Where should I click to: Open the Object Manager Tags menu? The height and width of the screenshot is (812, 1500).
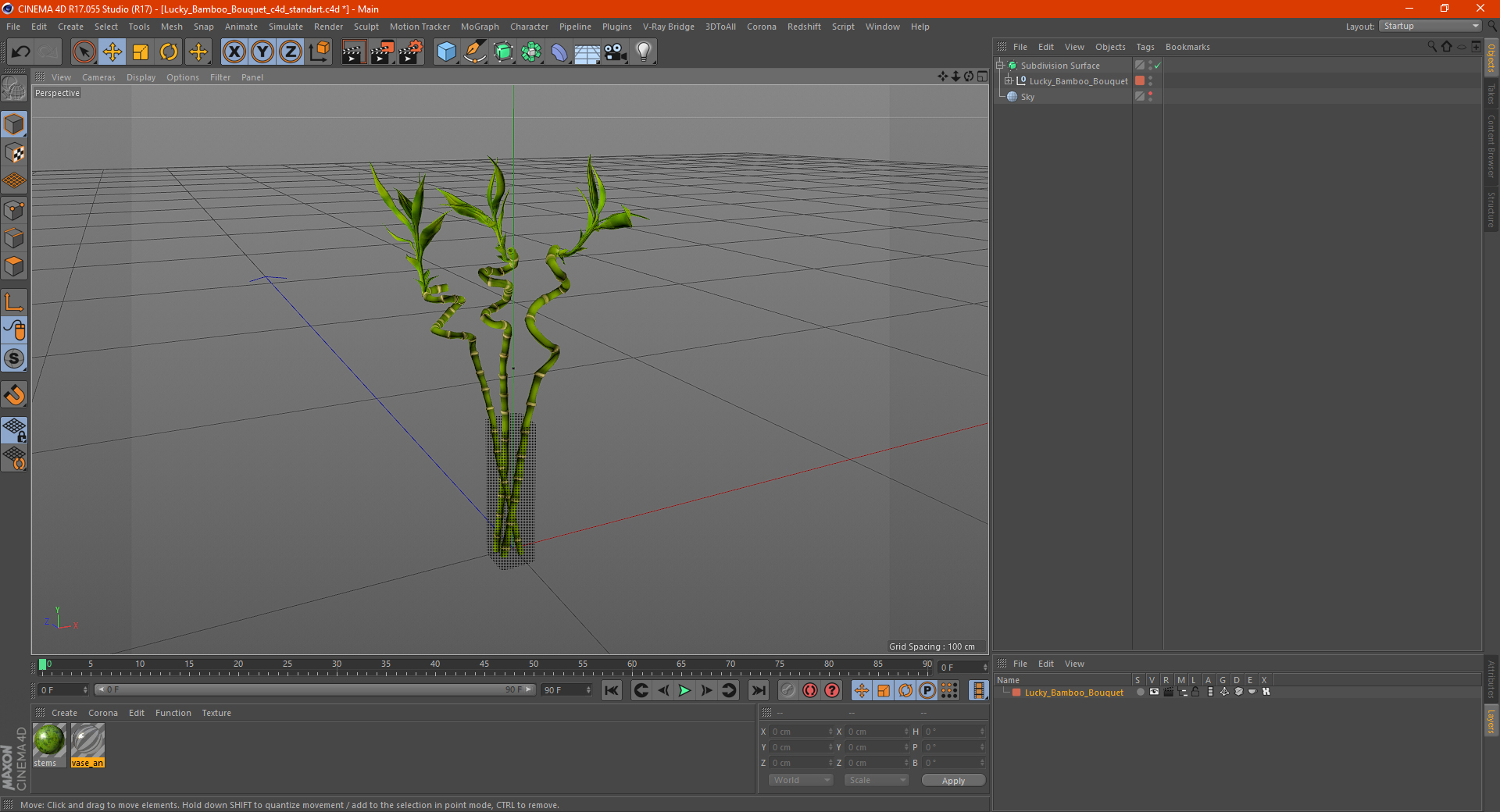pos(1145,47)
